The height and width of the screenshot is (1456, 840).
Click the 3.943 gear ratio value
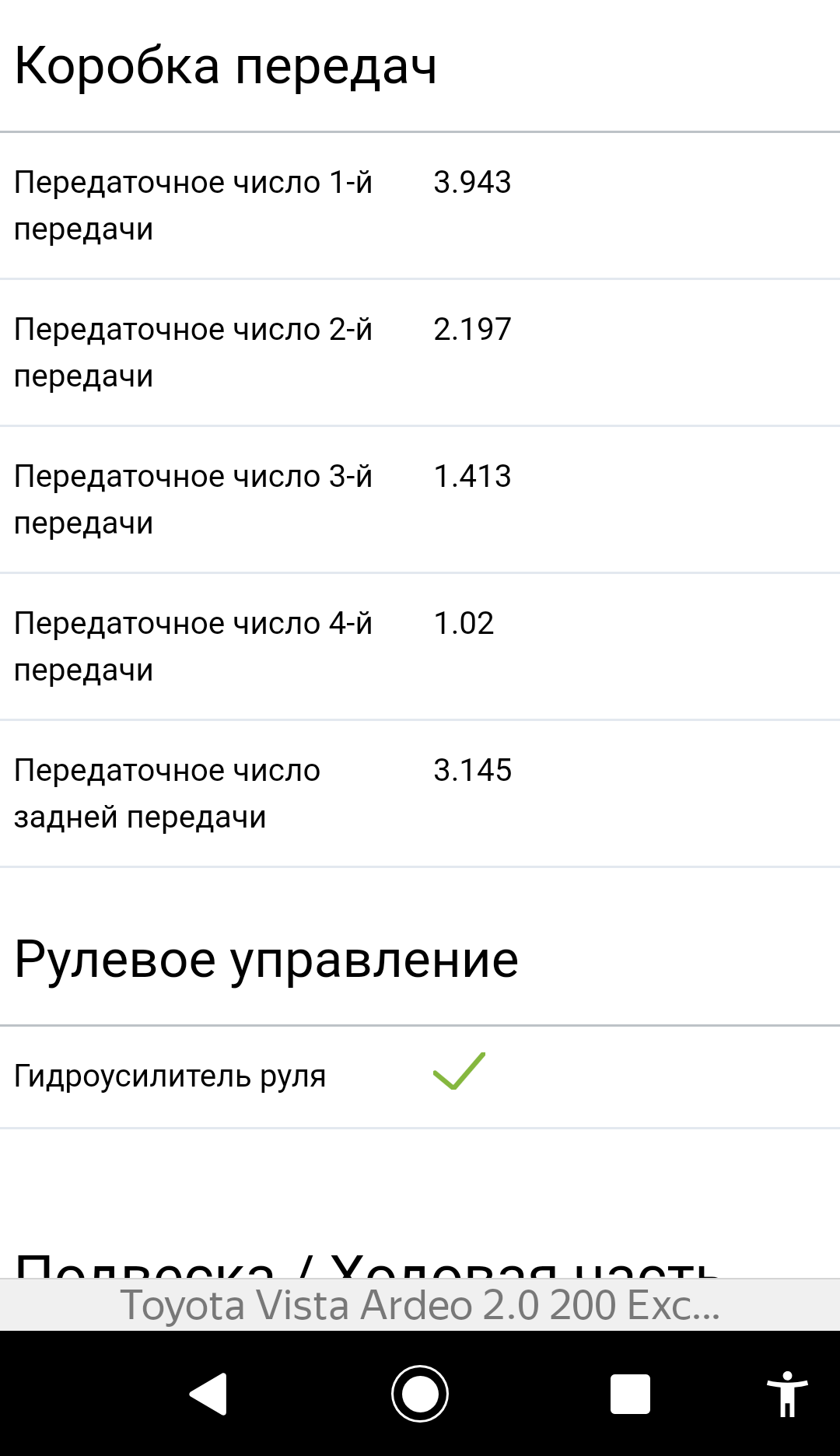(472, 183)
